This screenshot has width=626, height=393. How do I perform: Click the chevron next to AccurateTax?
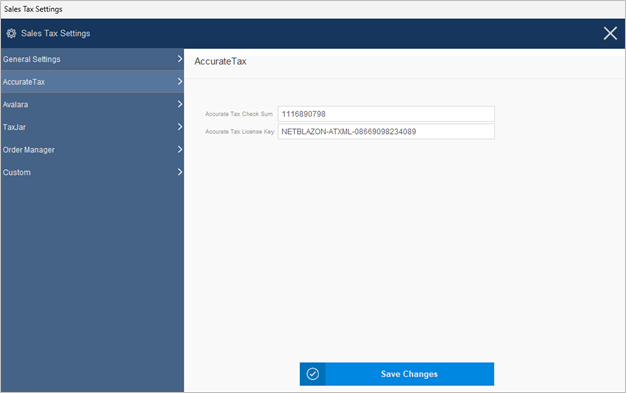(180, 81)
